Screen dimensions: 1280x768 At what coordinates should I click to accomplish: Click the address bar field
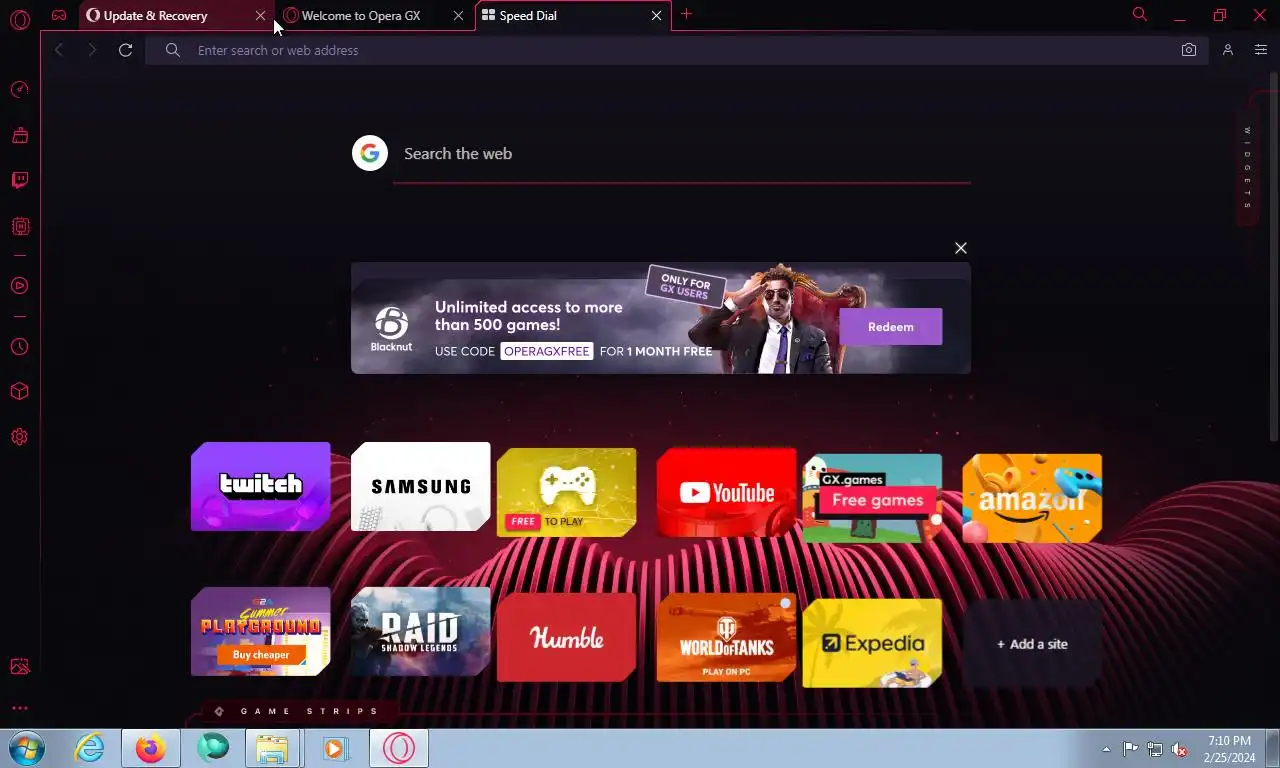click(x=677, y=50)
